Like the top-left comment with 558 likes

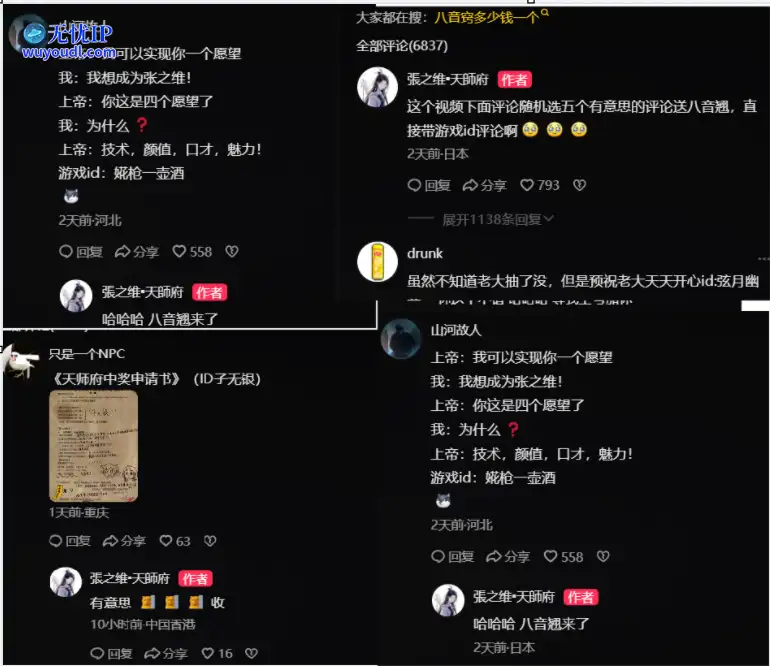coord(192,252)
